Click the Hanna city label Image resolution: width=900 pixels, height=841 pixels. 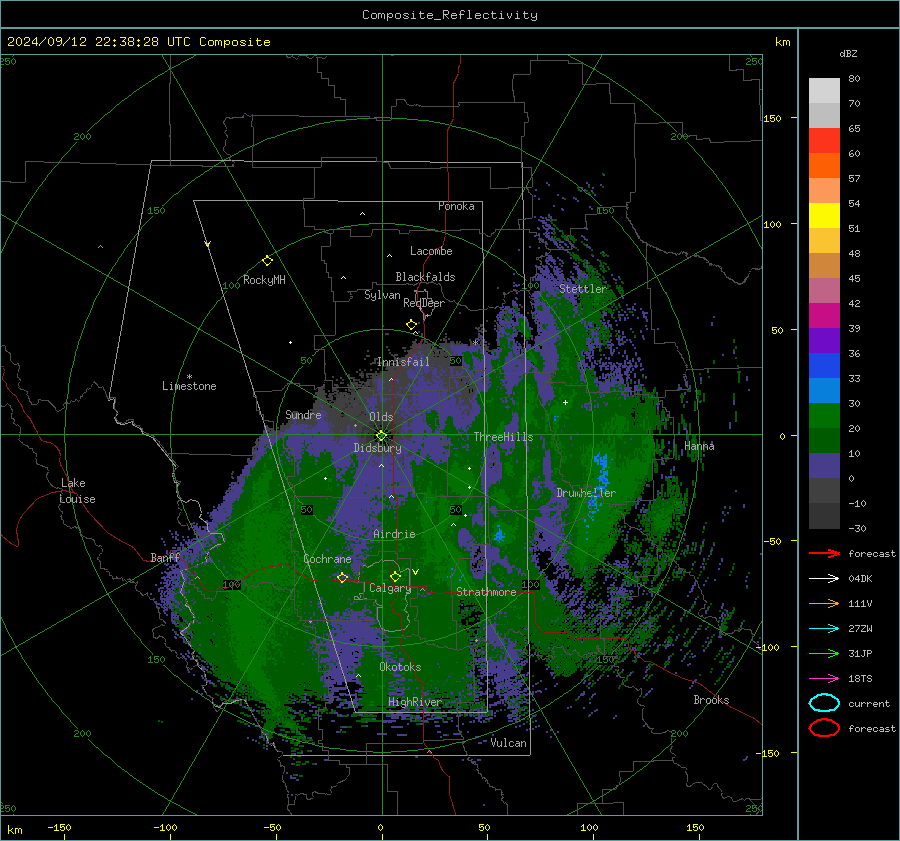(699, 446)
